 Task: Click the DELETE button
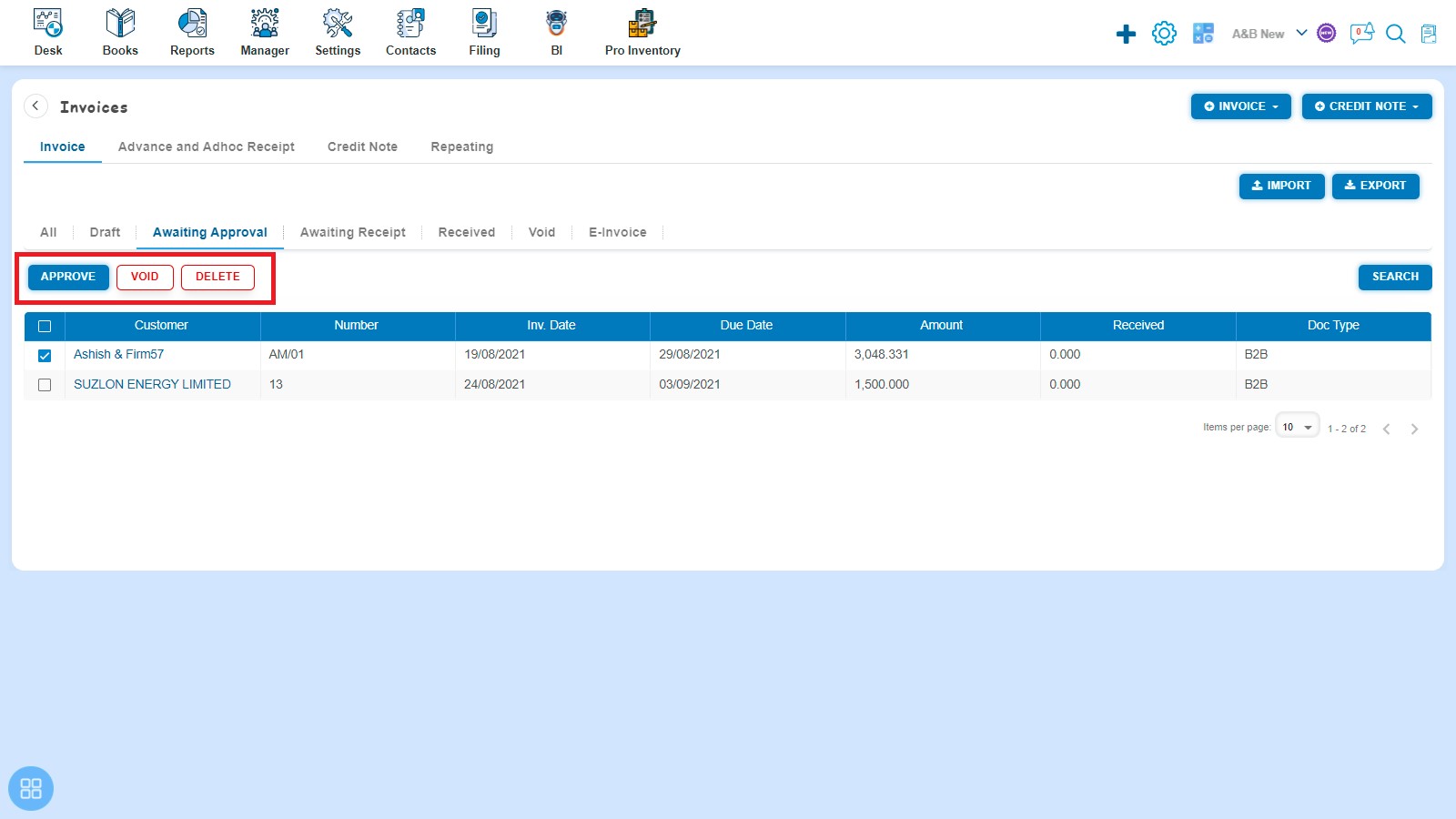217,277
